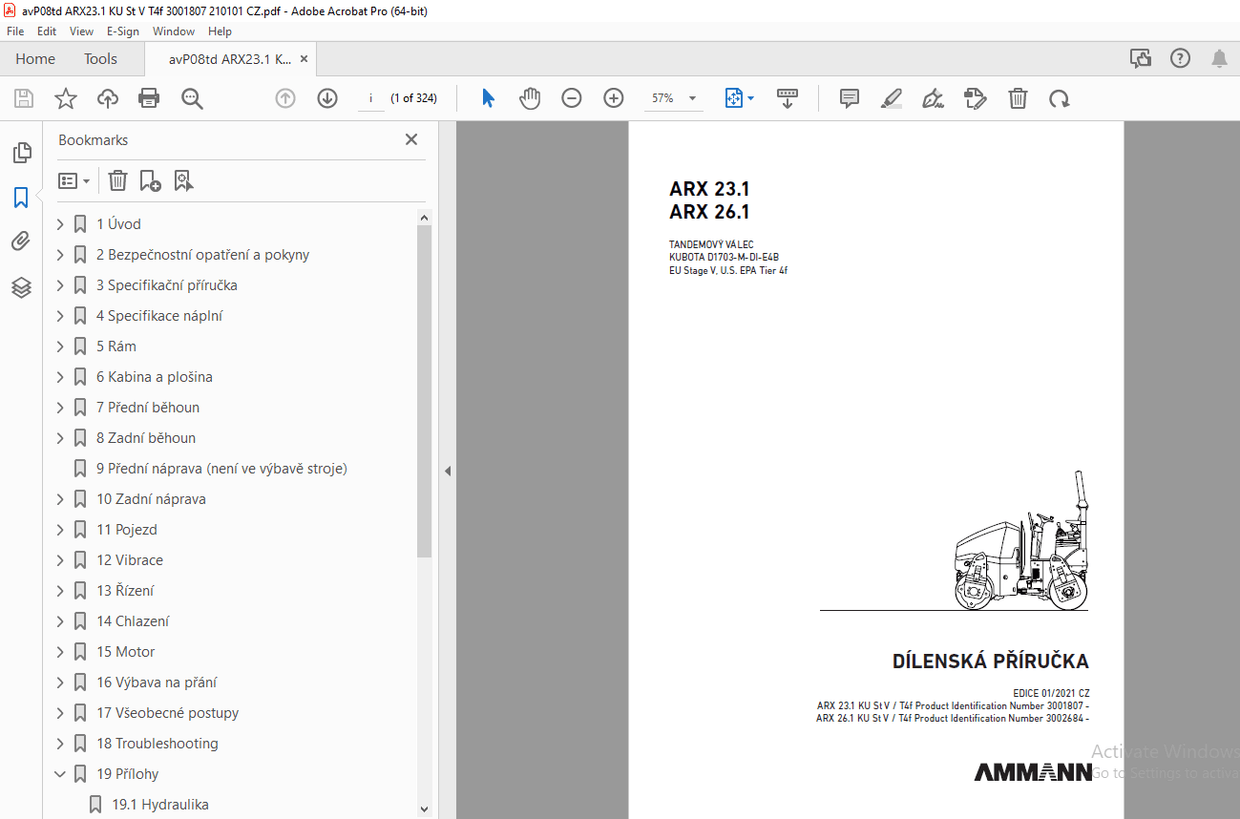Click the Print icon in the toolbar
1240x819 pixels.
coord(148,98)
